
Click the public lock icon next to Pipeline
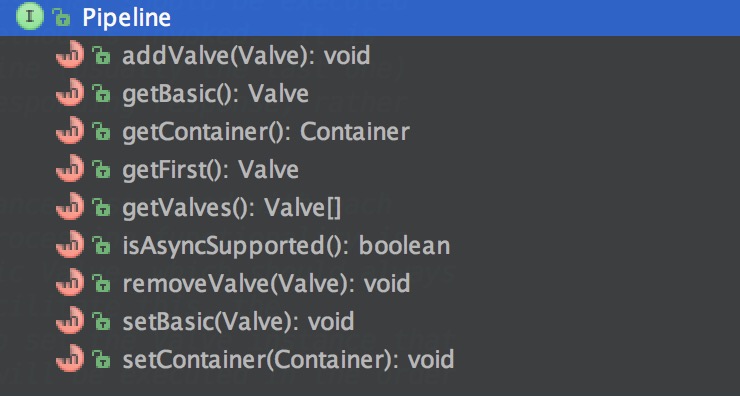click(x=61, y=17)
